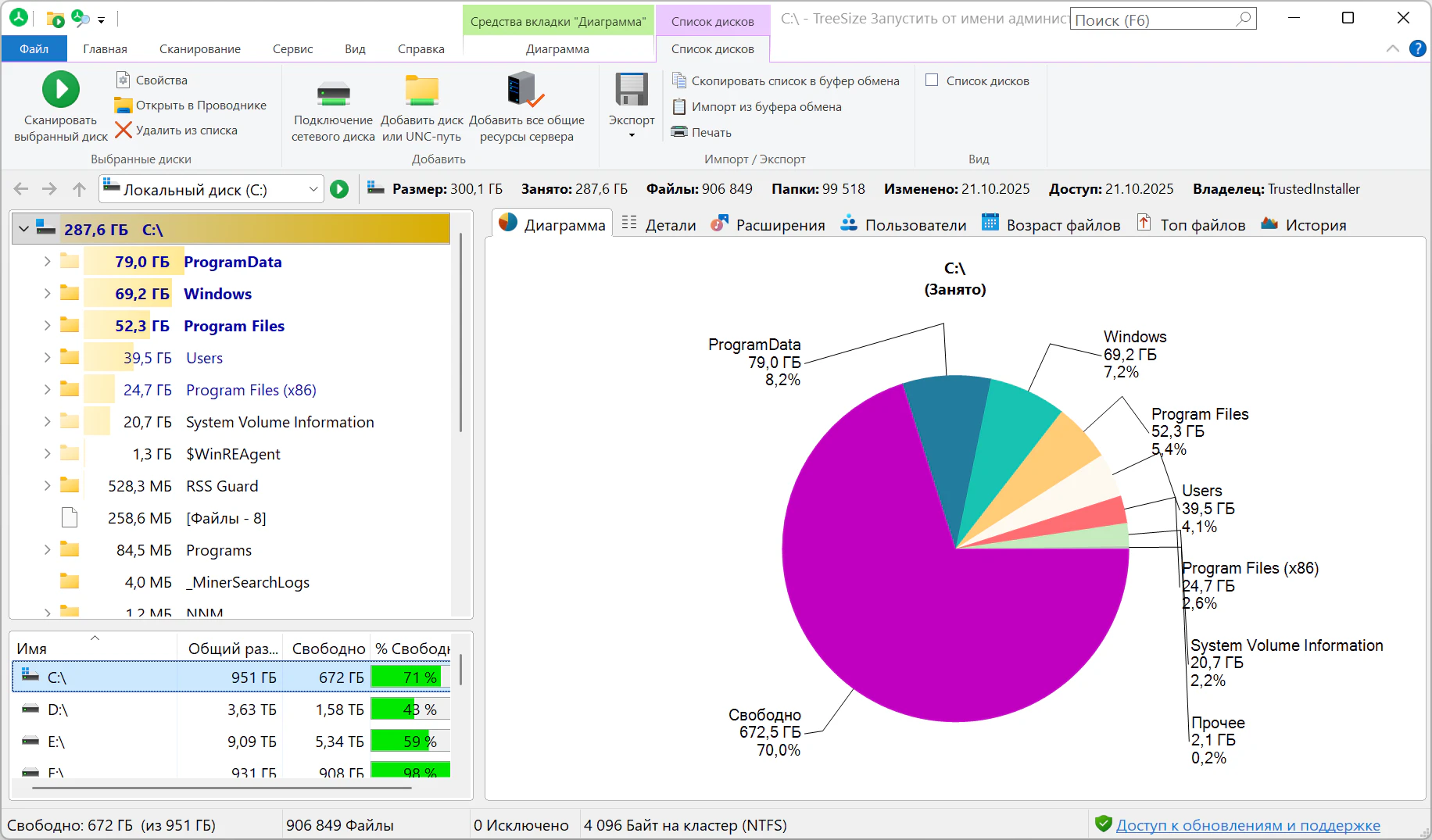Click the Подключение сетевого диска icon
This screenshot has height=840, width=1432.
[x=333, y=92]
